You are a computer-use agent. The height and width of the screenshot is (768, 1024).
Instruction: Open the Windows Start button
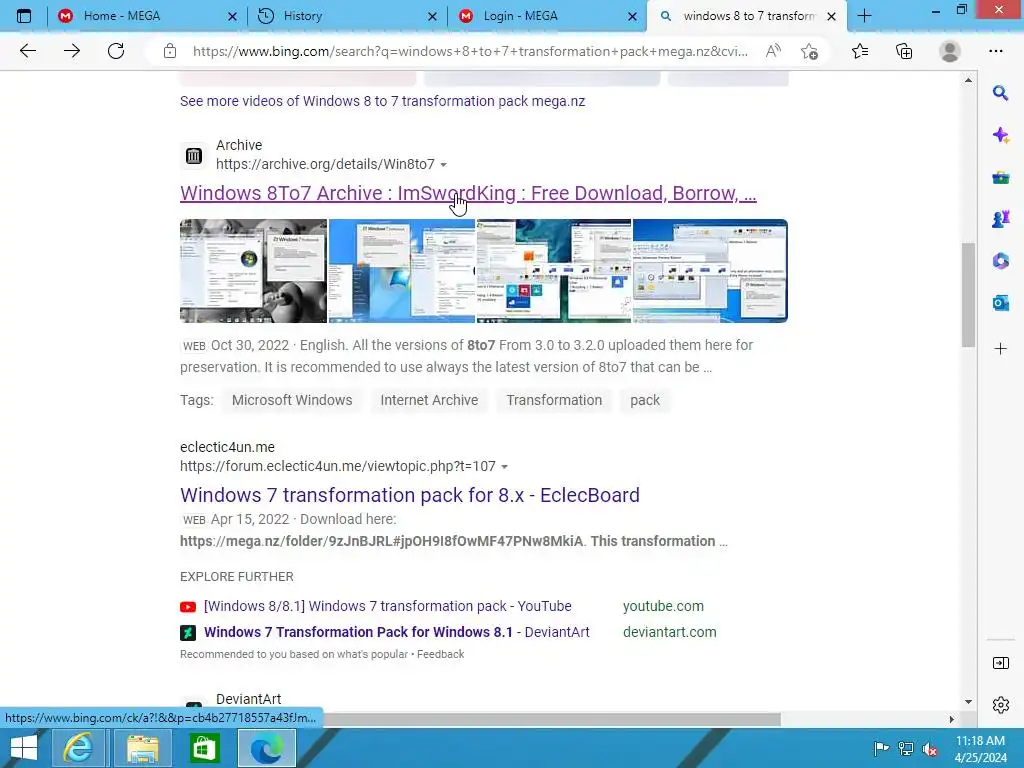[x=24, y=748]
